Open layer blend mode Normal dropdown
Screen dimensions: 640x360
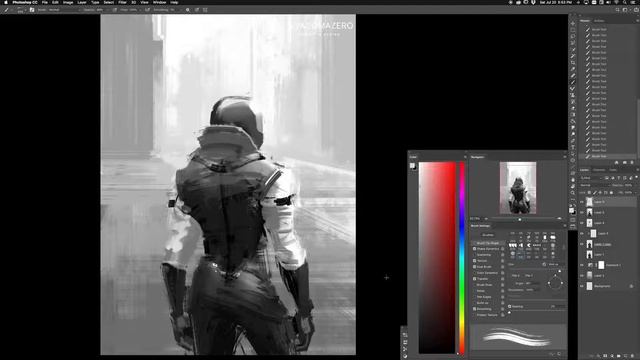pyautogui.click(x=595, y=185)
